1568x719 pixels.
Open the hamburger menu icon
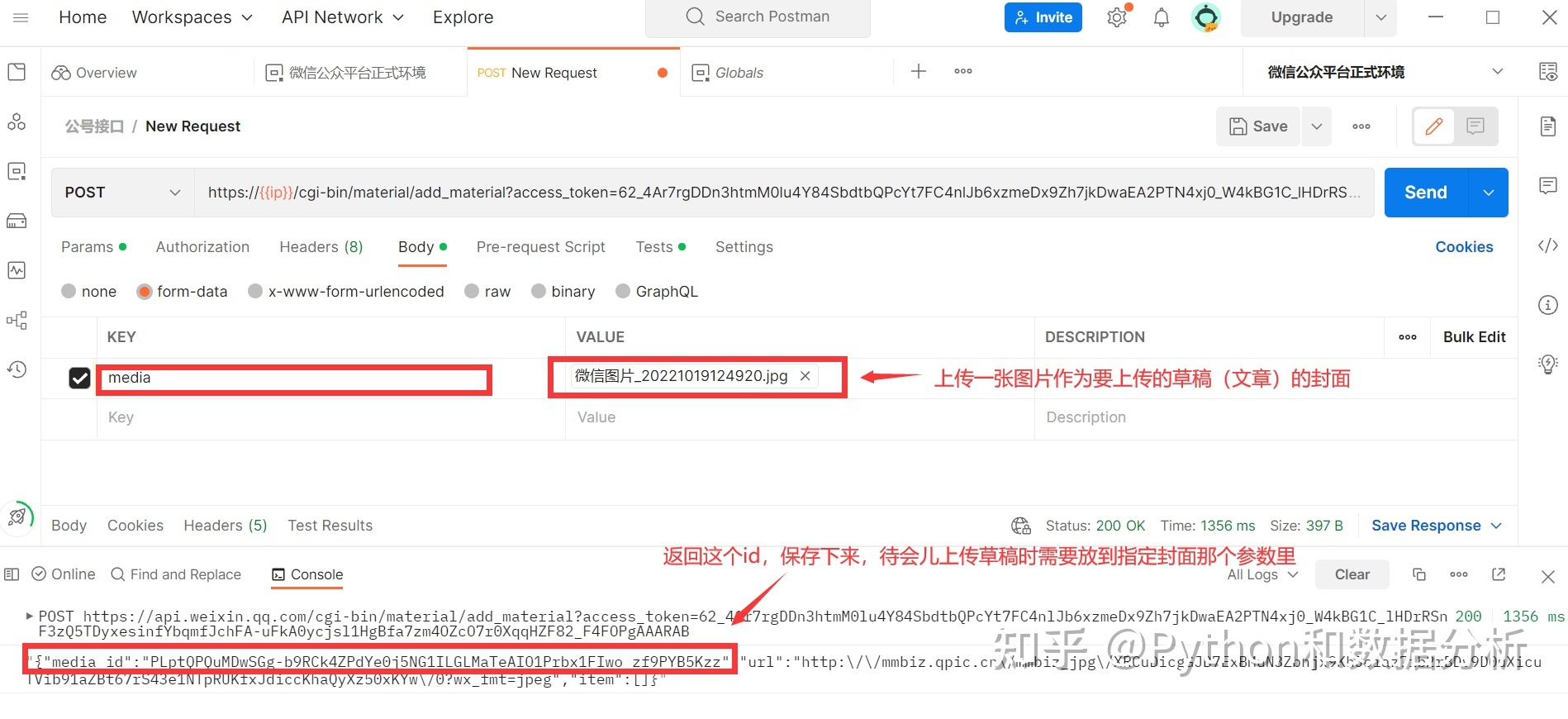tap(21, 17)
